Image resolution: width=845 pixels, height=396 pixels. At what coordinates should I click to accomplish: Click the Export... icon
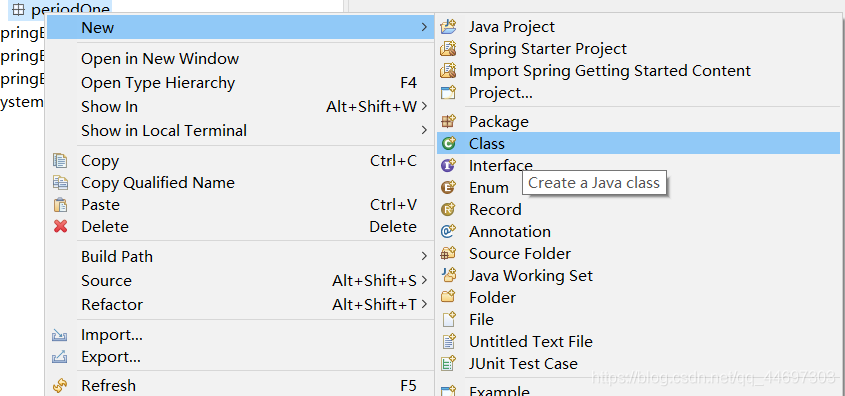point(60,357)
